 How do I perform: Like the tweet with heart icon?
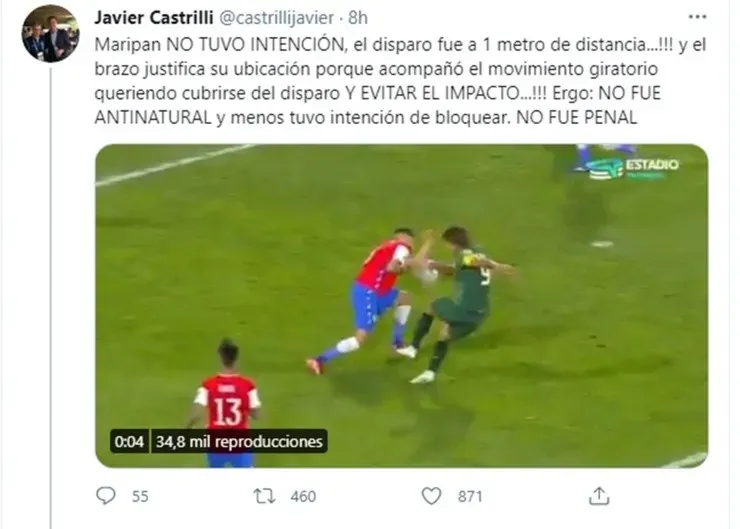coord(431,496)
